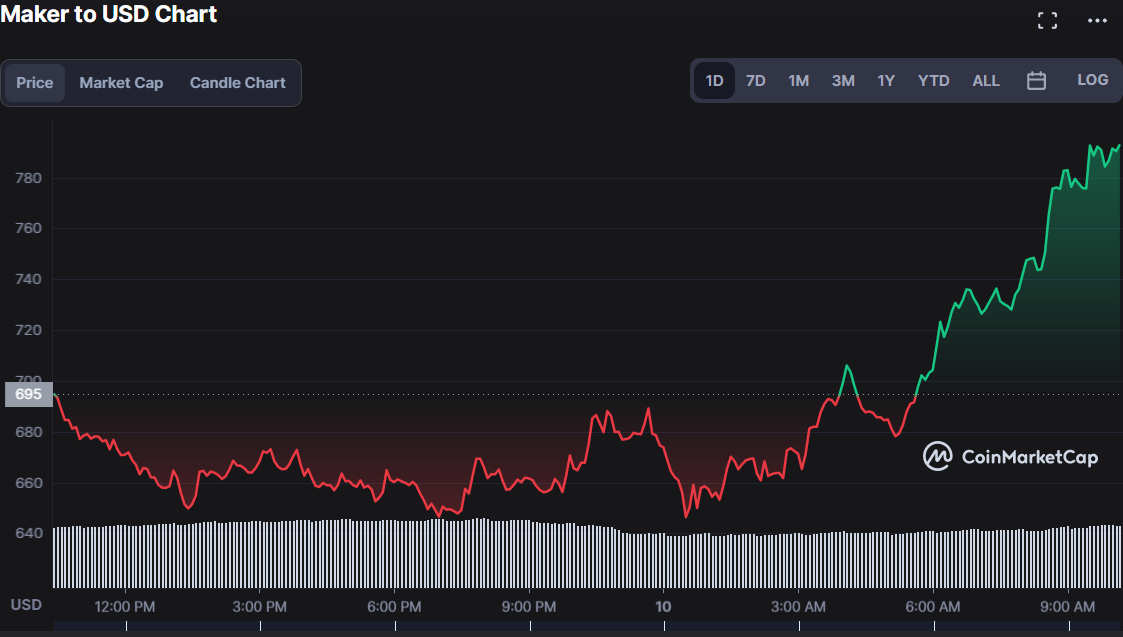Image resolution: width=1123 pixels, height=637 pixels.
Task: Select the 3M time range
Action: (x=843, y=81)
